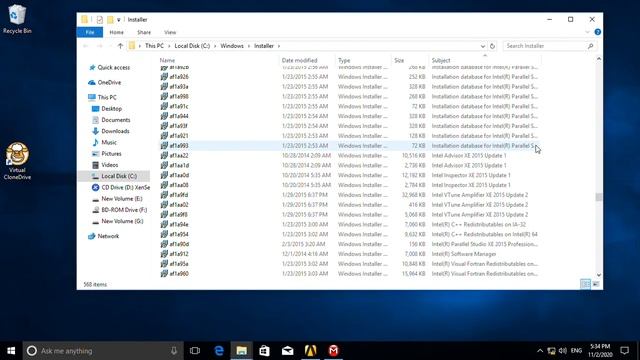This screenshot has width=640, height=360.
Task: Launch Microsoft Edge from taskbar
Action: (x=219, y=351)
